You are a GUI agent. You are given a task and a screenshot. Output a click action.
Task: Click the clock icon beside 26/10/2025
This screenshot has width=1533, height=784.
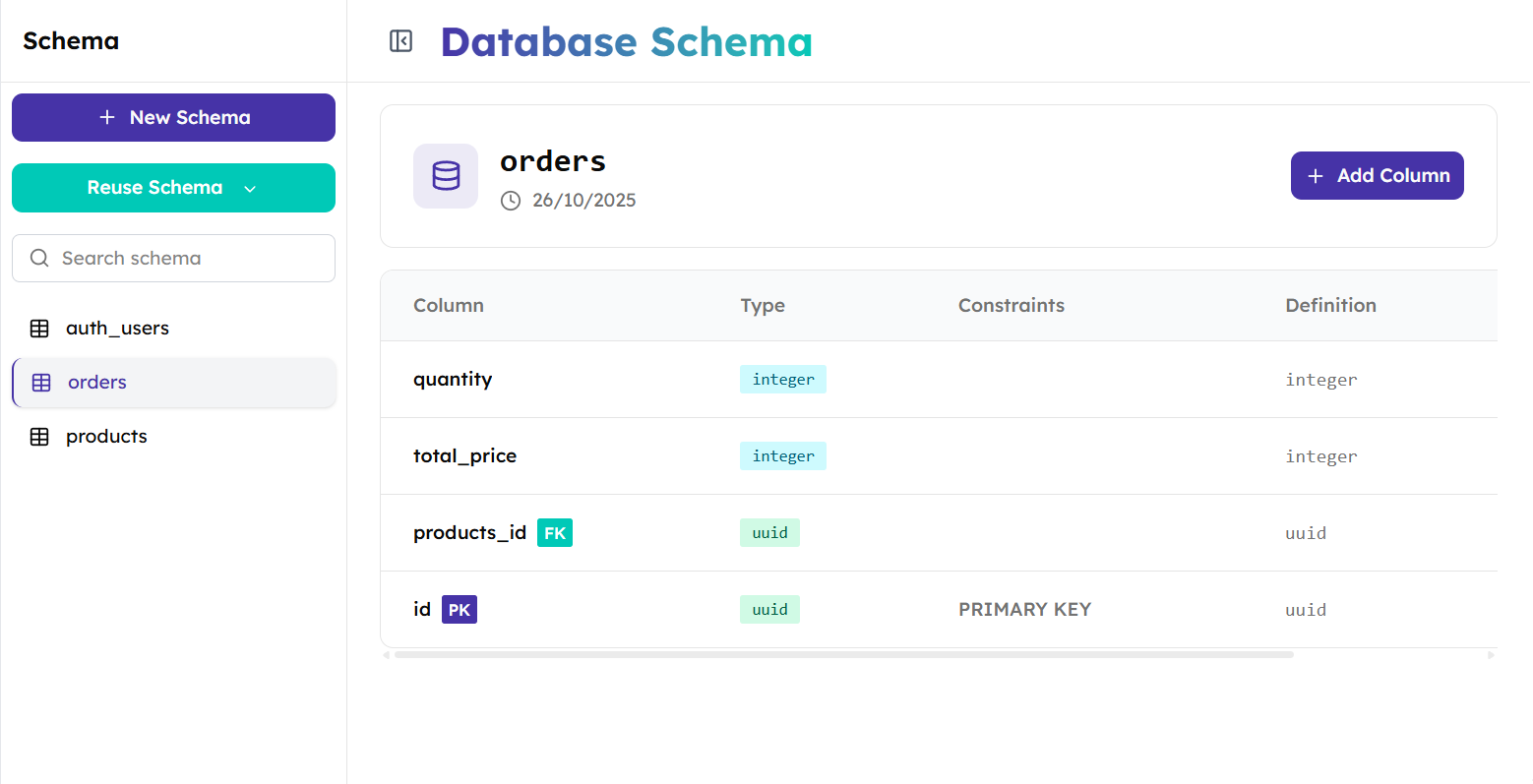coord(511,201)
